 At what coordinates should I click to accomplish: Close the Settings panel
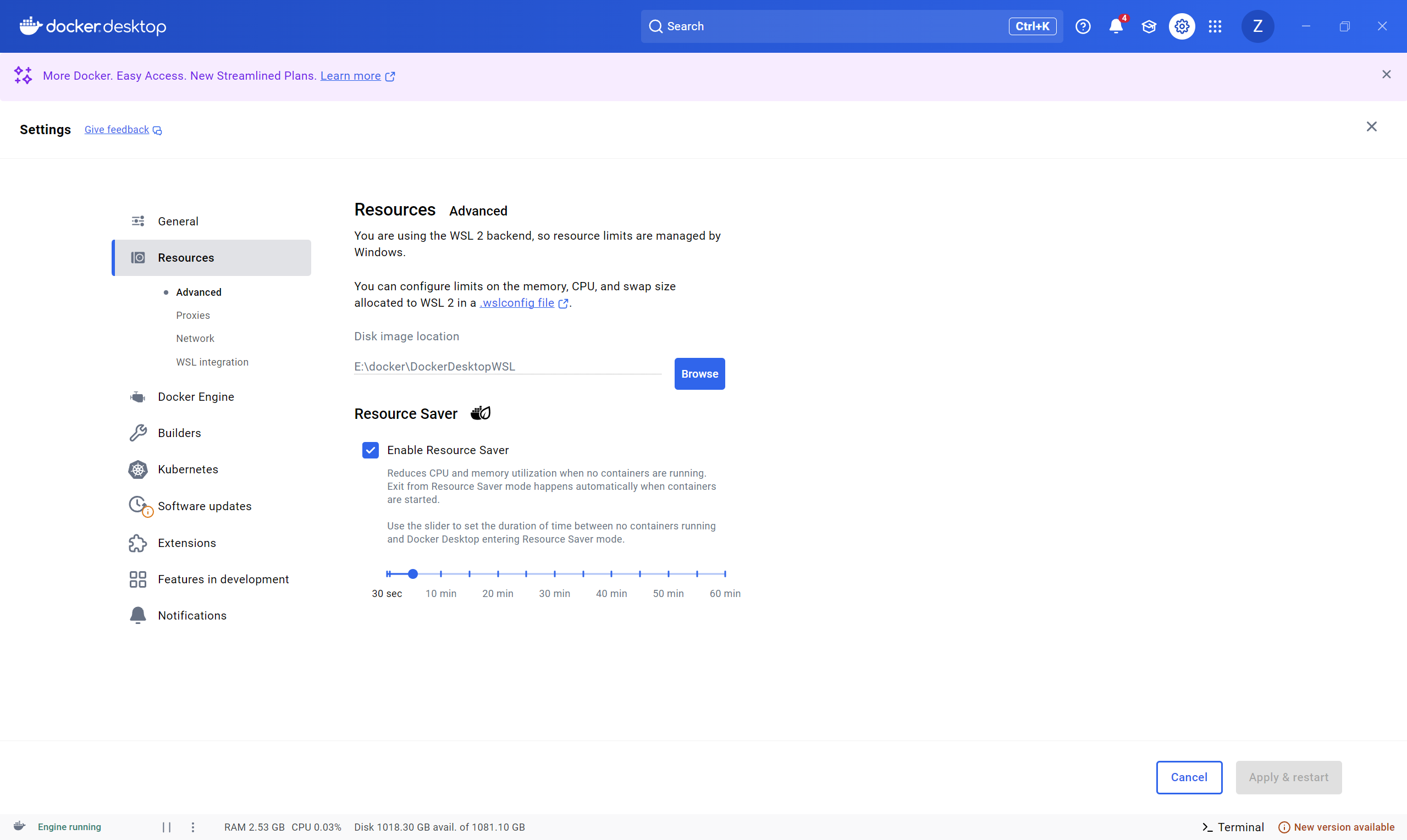pyautogui.click(x=1371, y=127)
